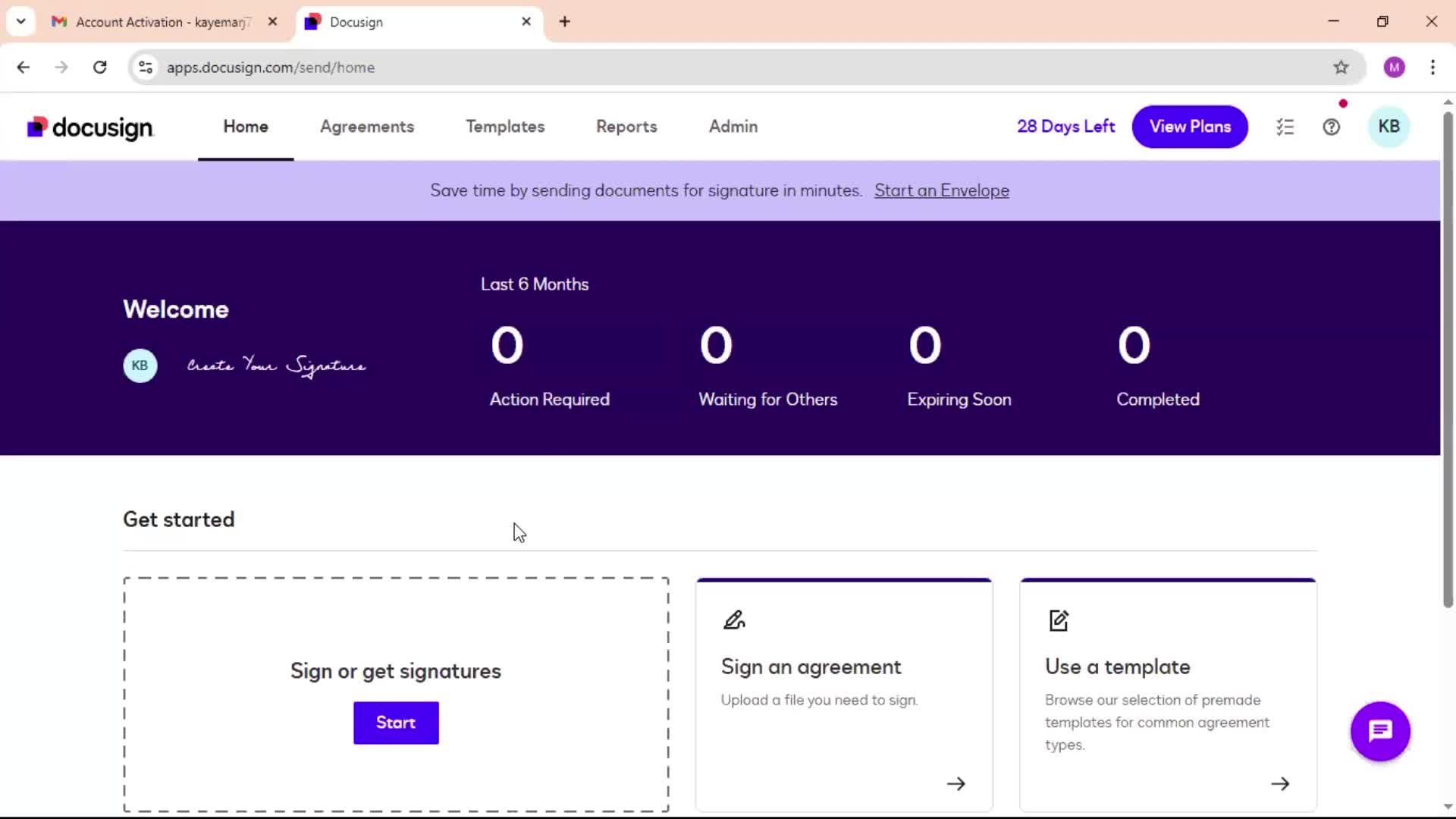The width and height of the screenshot is (1456, 819).
Task: Open Chrome profile M avatar
Action: (1394, 67)
